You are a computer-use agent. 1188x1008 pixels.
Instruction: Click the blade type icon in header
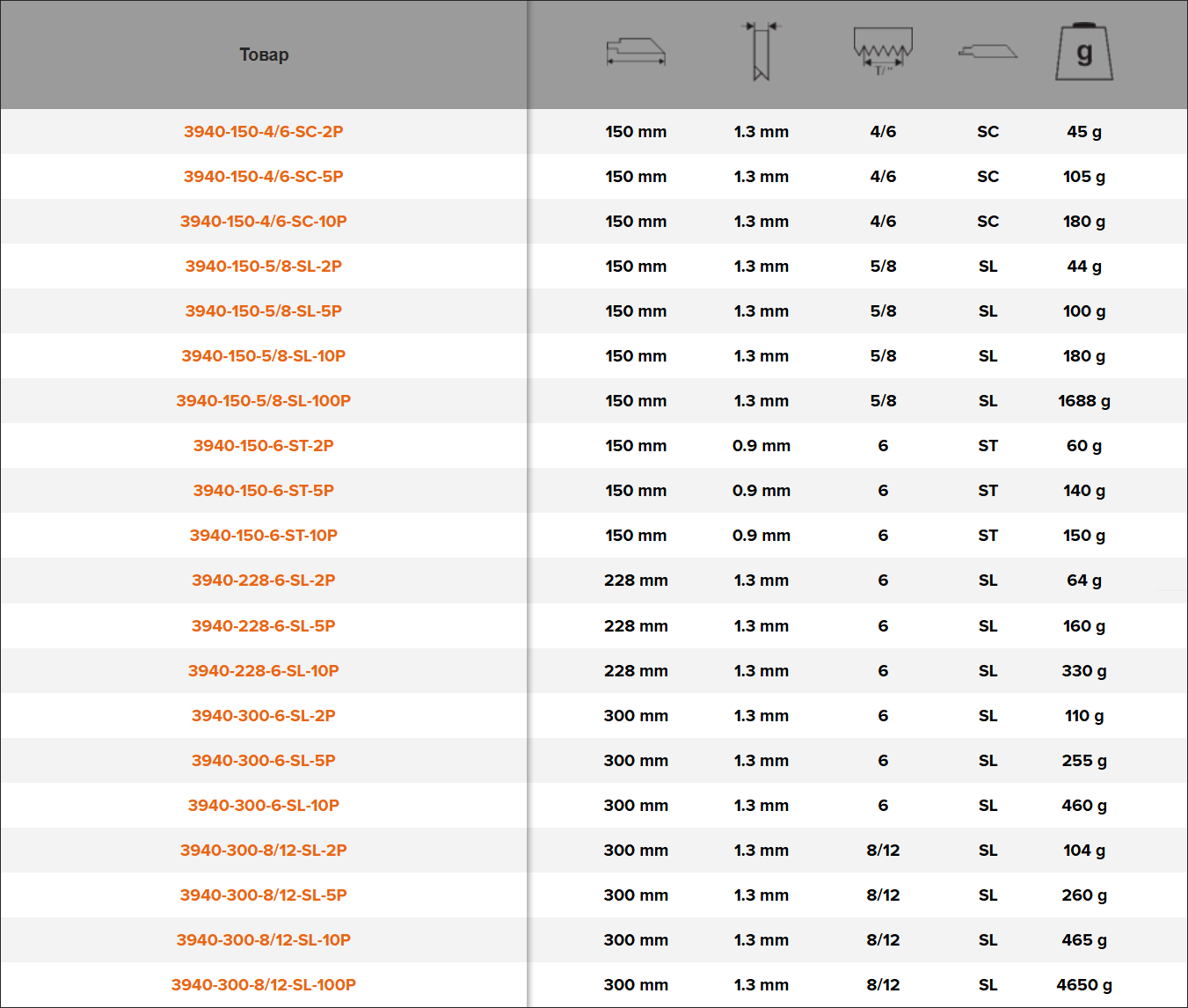(988, 52)
